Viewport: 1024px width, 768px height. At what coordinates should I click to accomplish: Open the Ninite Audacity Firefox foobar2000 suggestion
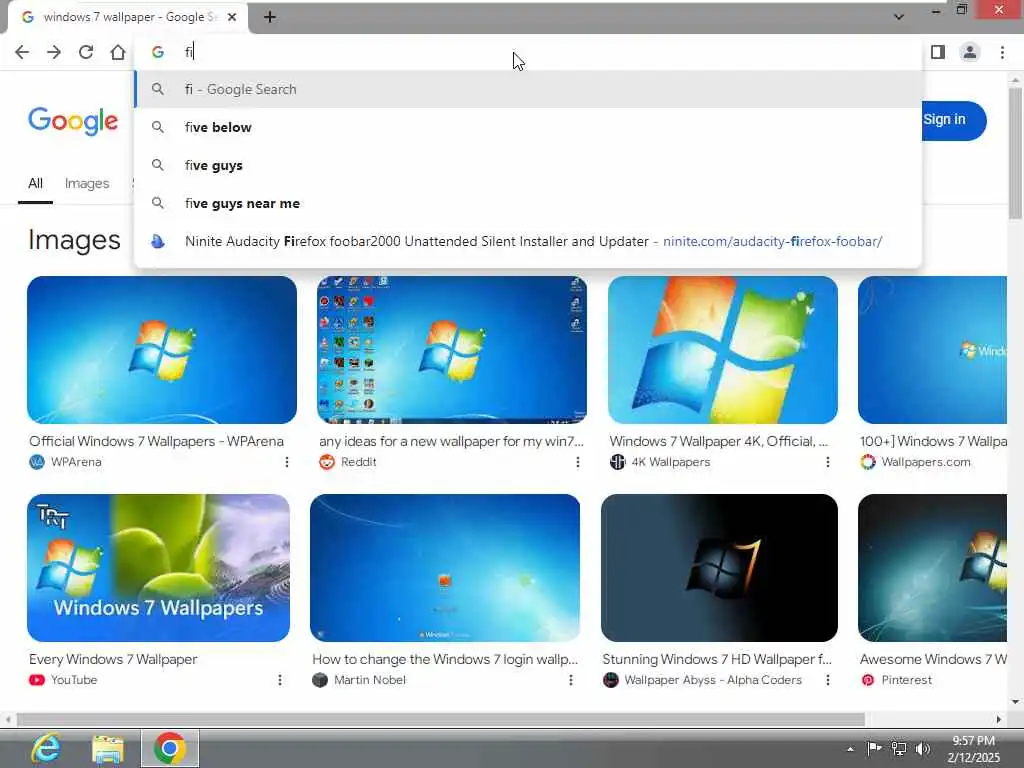click(x=528, y=241)
